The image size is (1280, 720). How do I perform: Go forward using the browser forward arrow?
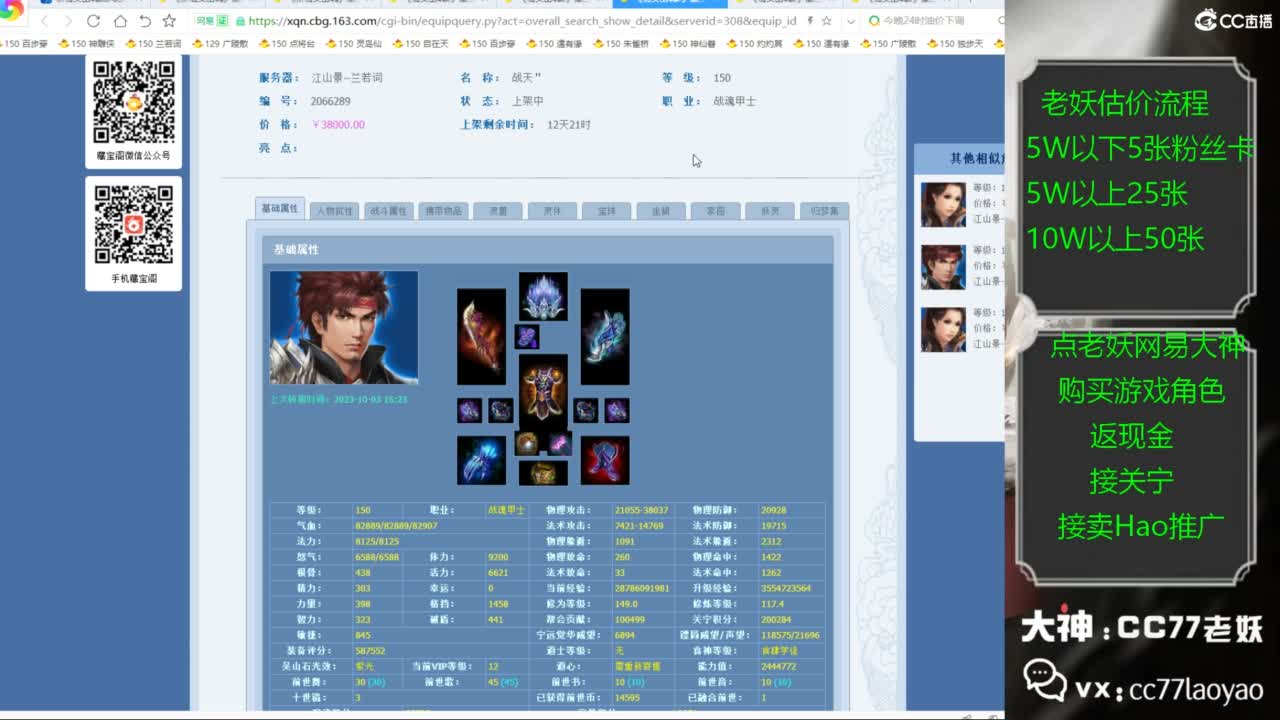click(x=67, y=21)
